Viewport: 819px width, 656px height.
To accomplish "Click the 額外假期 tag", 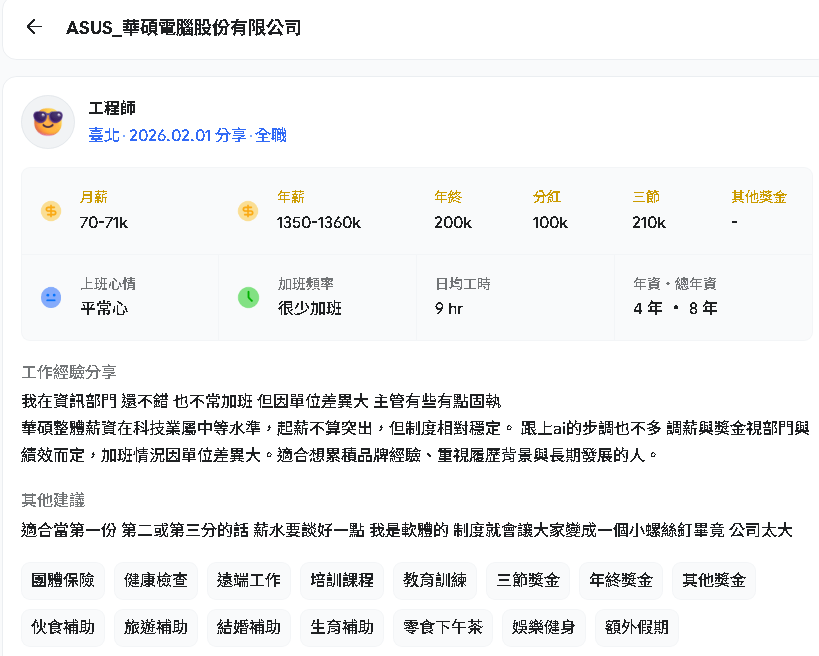I will (637, 627).
